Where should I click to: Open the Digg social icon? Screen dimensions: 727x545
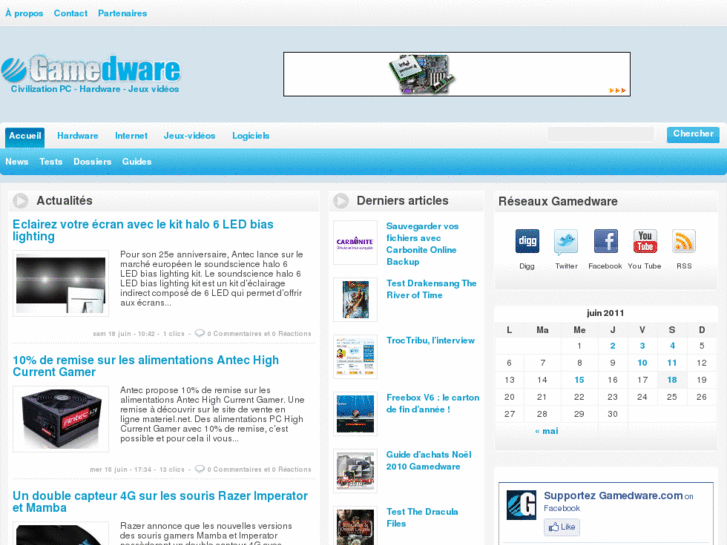click(527, 241)
